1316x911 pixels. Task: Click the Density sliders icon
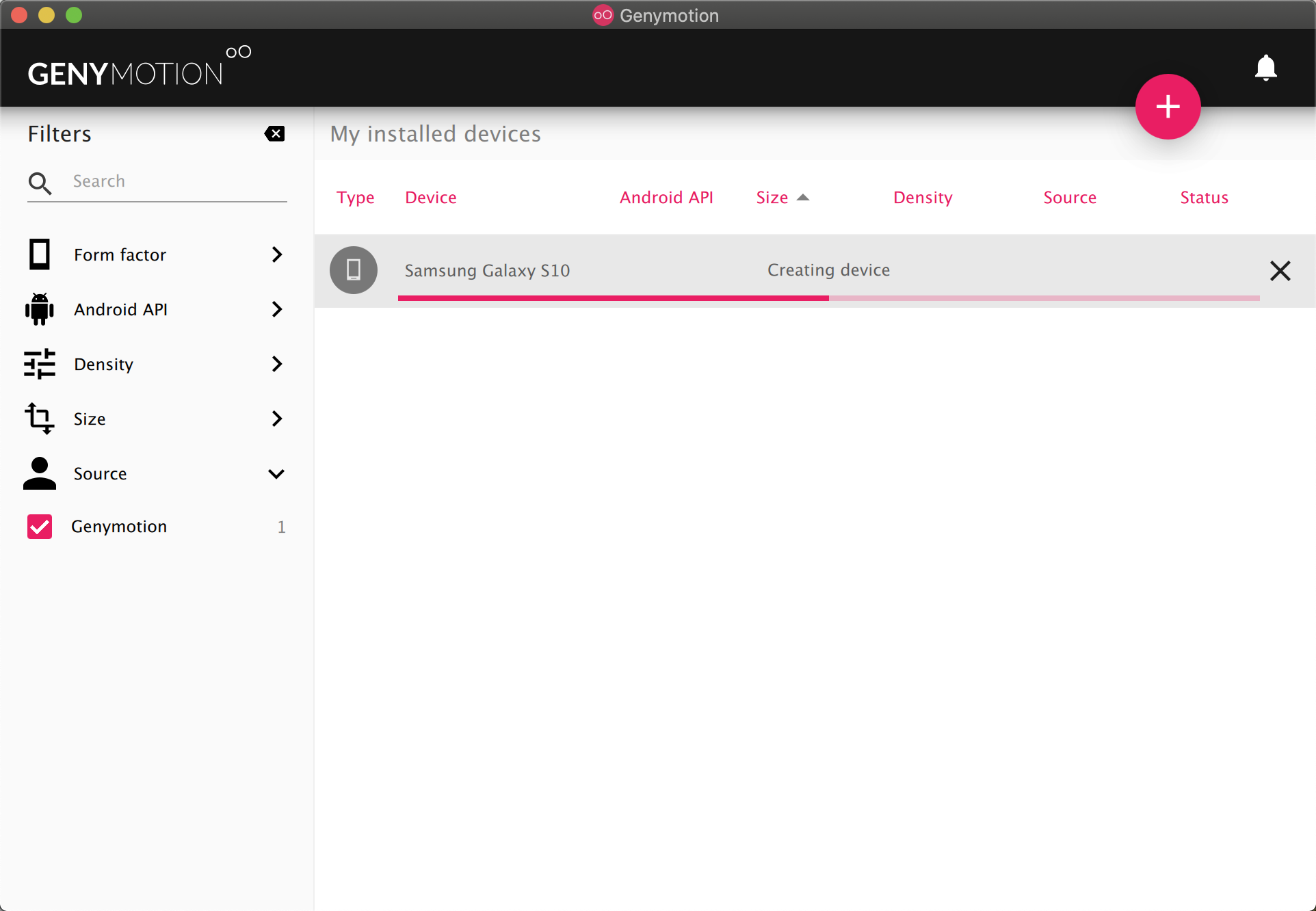coord(40,364)
